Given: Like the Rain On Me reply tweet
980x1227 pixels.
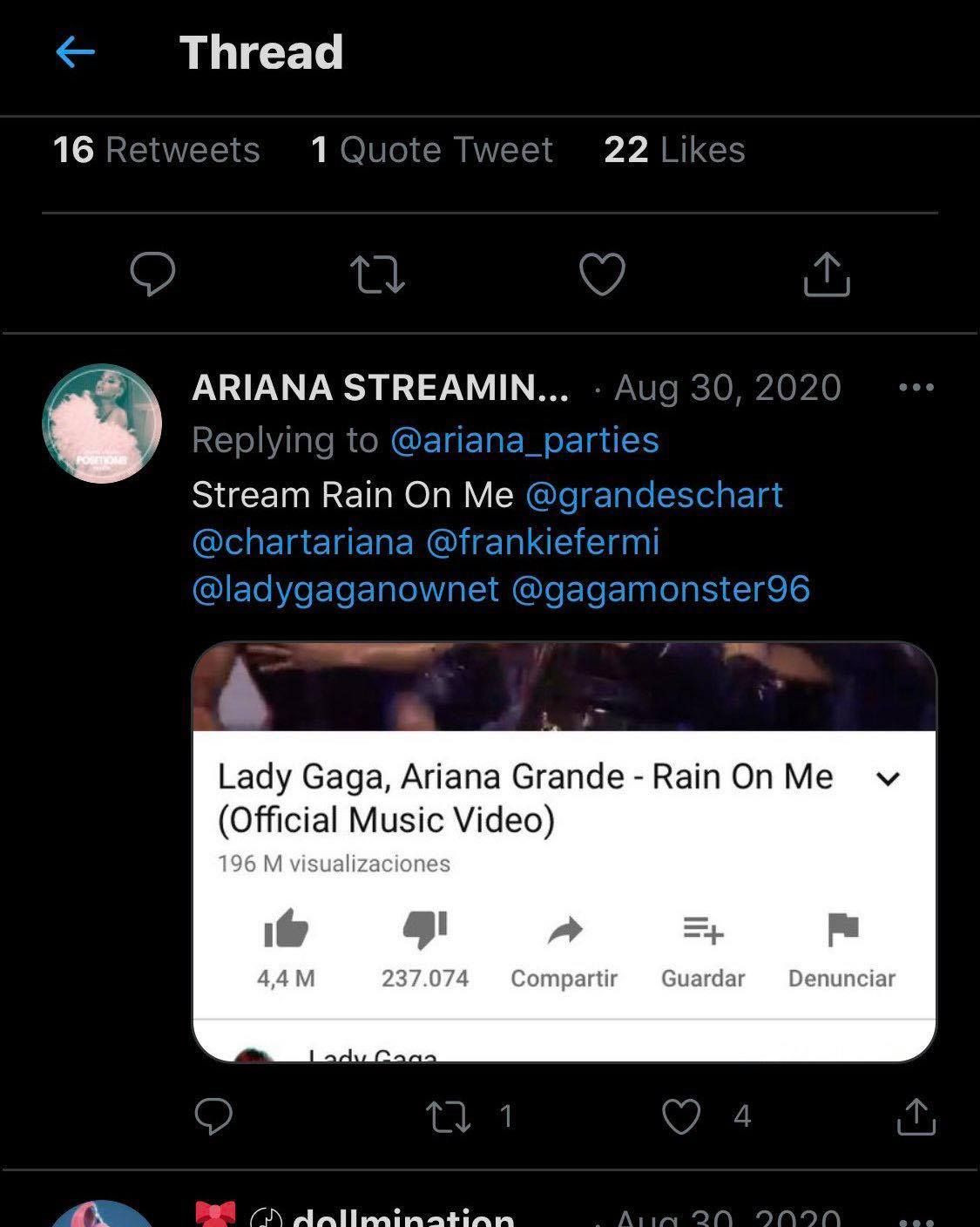Looking at the screenshot, I should point(681,1116).
